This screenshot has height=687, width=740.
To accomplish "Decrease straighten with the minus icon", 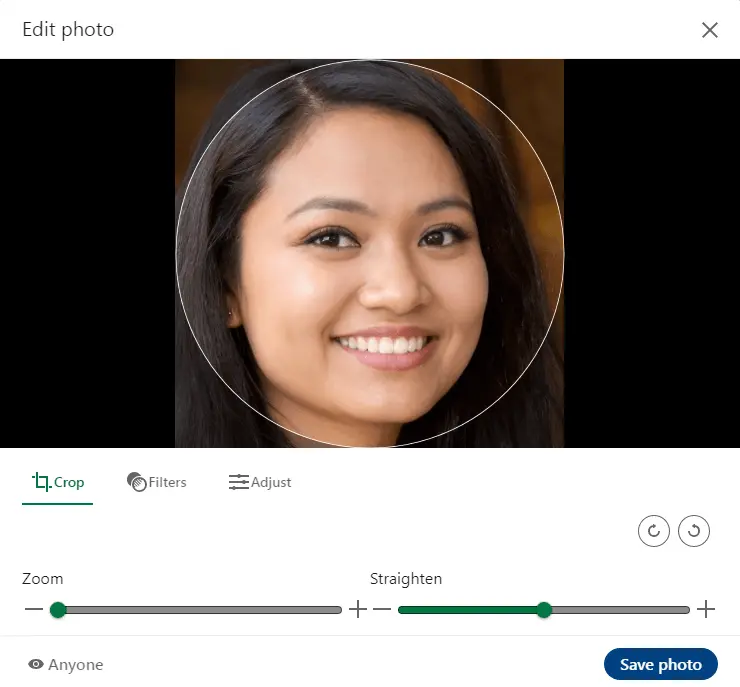I will 382,609.
